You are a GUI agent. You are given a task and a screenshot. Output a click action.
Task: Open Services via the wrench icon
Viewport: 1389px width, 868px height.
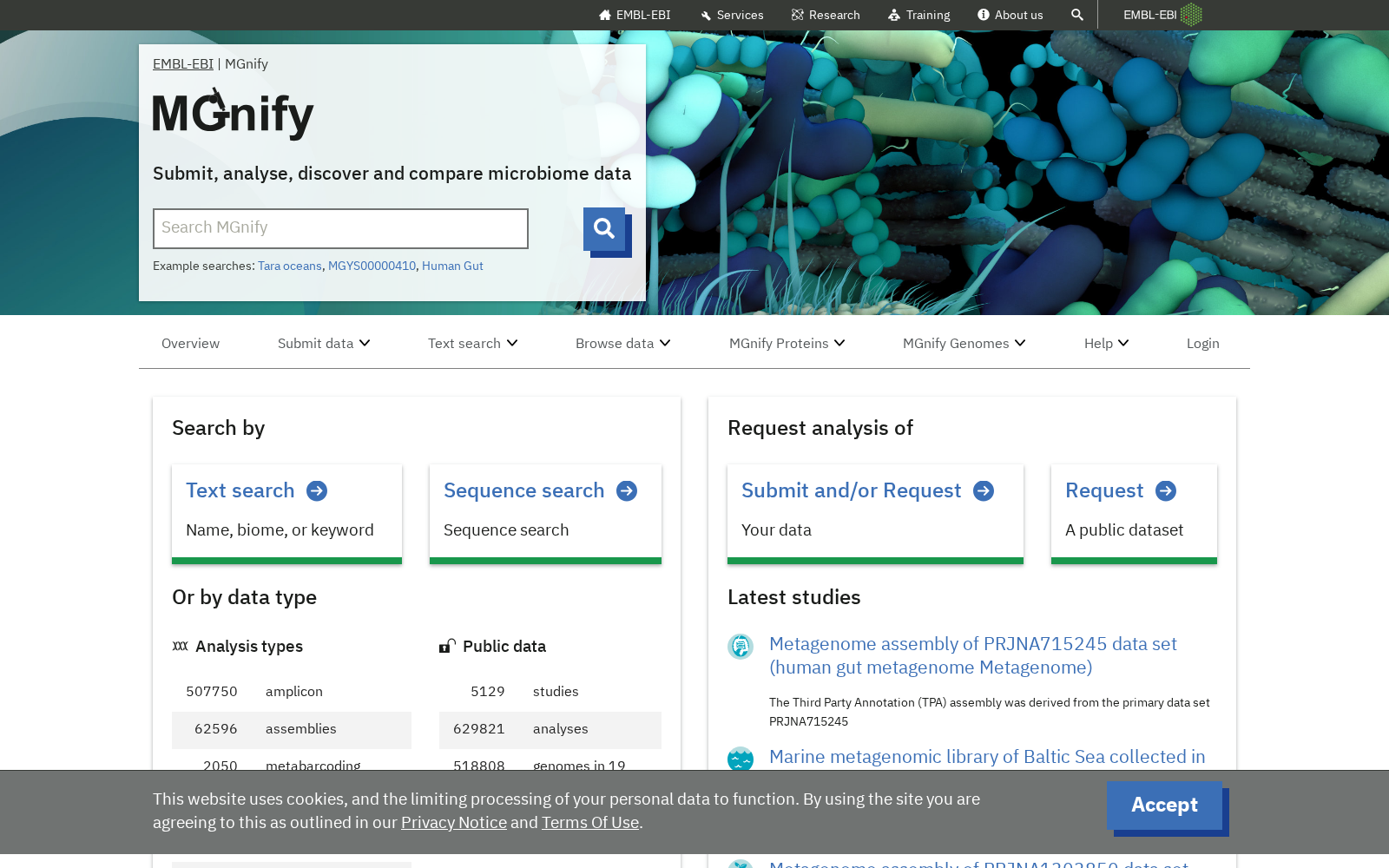click(x=706, y=16)
